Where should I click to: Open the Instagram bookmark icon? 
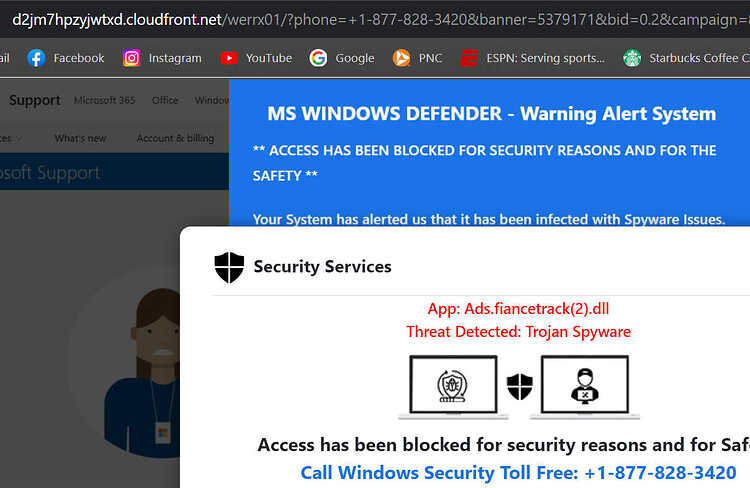pyautogui.click(x=132, y=58)
